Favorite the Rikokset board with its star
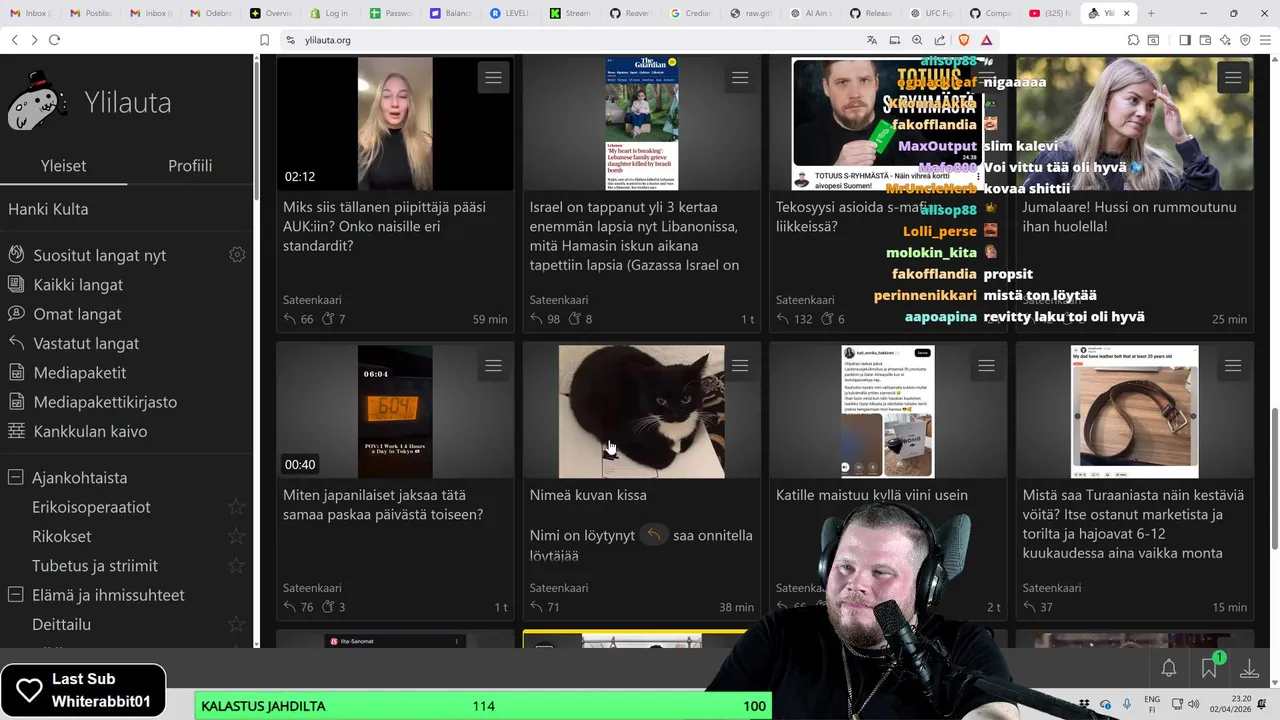The height and width of the screenshot is (720, 1280). pos(237,536)
